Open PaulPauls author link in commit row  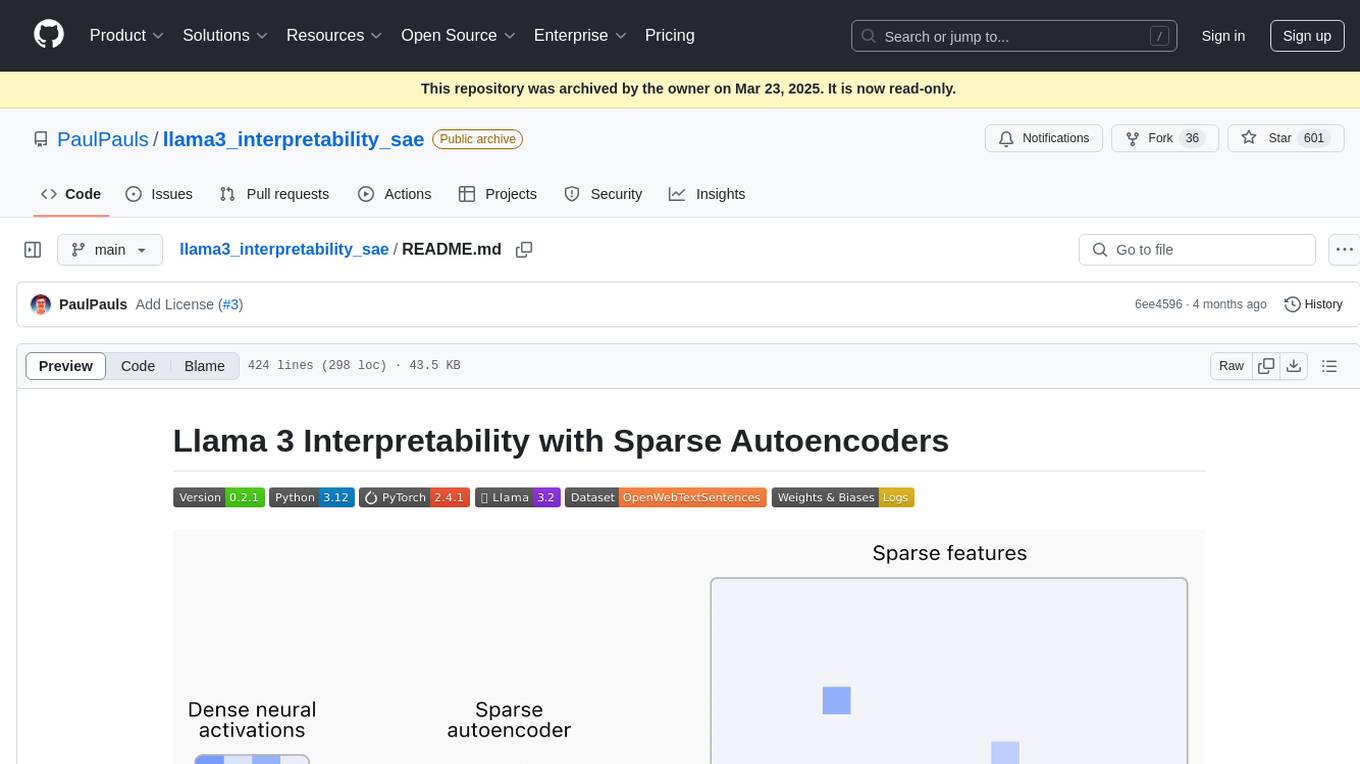coord(93,304)
